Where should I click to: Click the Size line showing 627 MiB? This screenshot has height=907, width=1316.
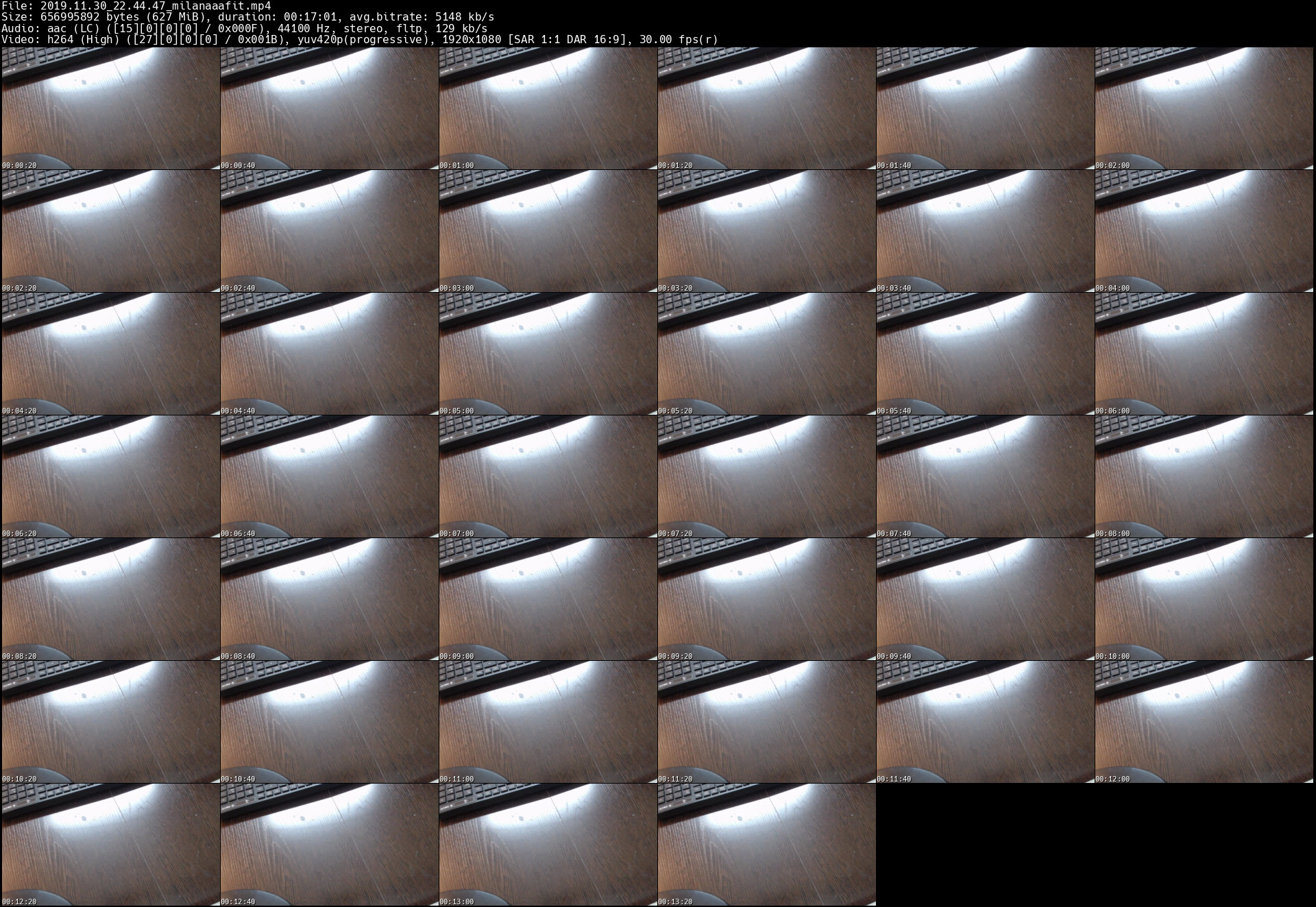pyautogui.click(x=247, y=16)
